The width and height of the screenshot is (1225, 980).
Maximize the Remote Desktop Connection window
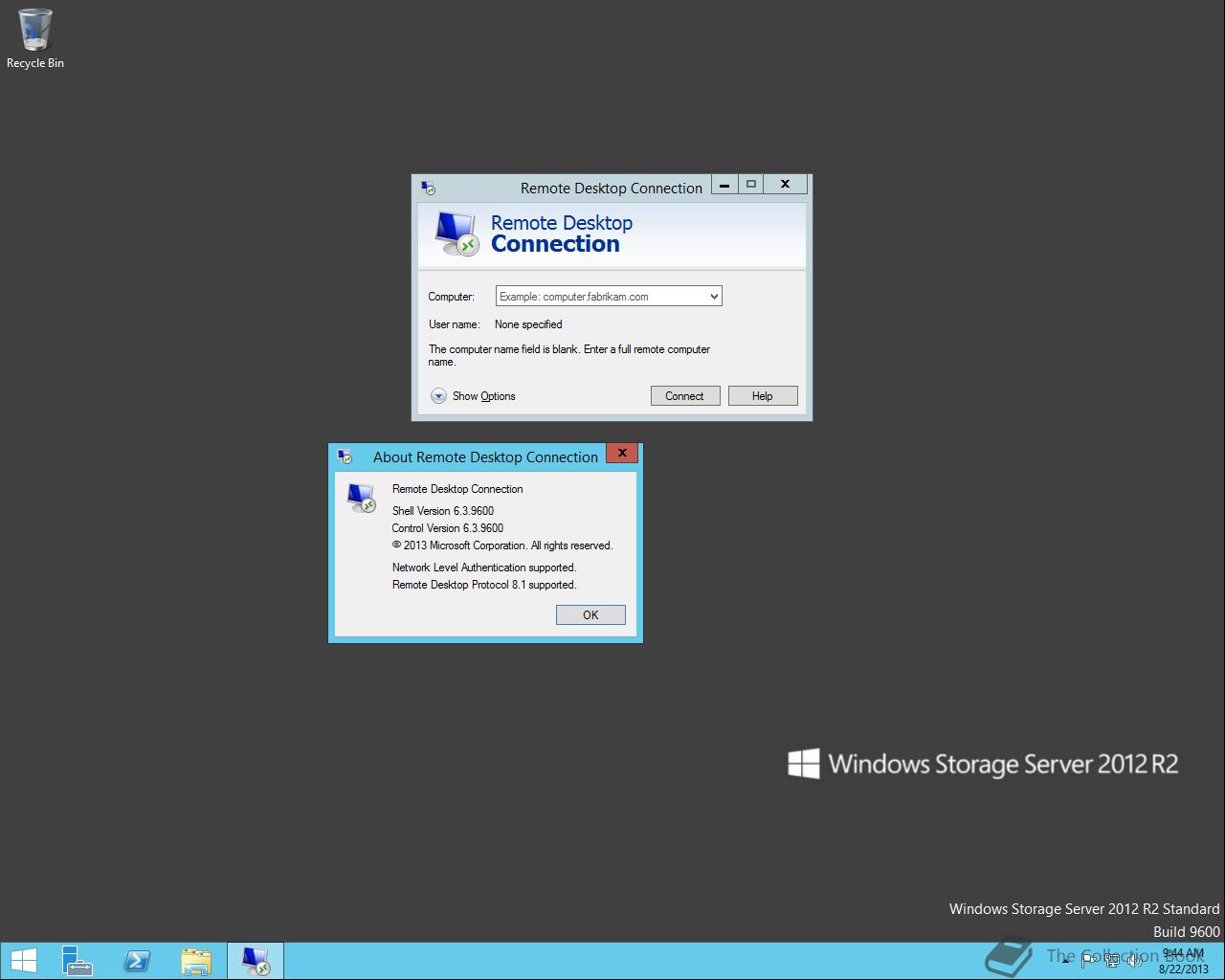coord(750,184)
